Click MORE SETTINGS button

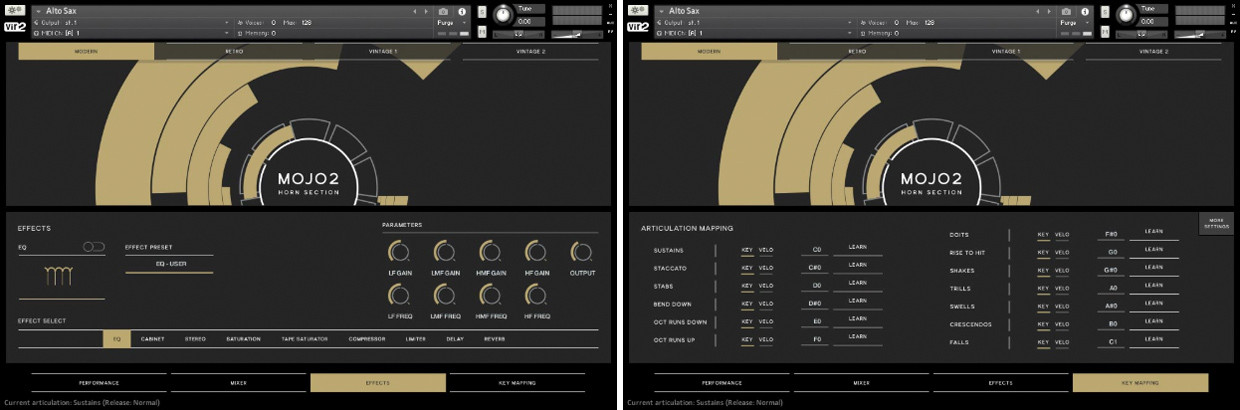coord(1215,224)
